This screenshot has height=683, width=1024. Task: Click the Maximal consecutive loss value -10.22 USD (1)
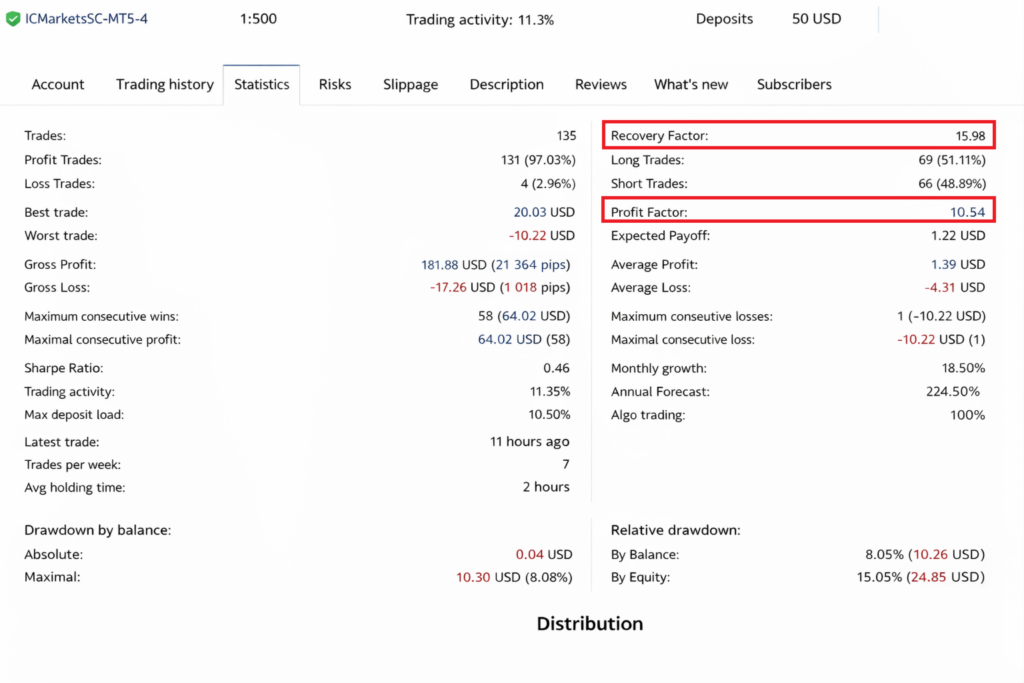pos(941,340)
